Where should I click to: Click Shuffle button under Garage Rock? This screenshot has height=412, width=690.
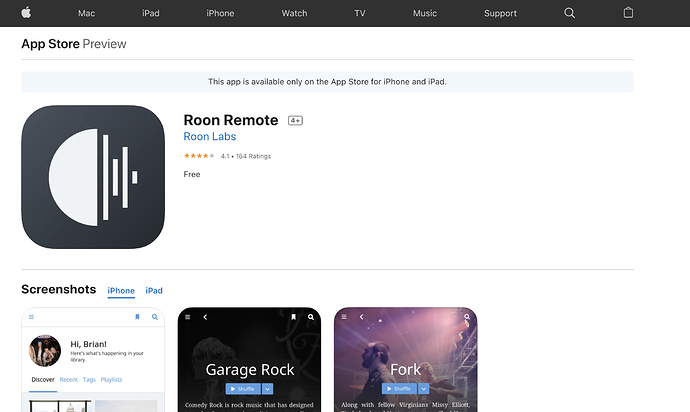(x=243, y=389)
